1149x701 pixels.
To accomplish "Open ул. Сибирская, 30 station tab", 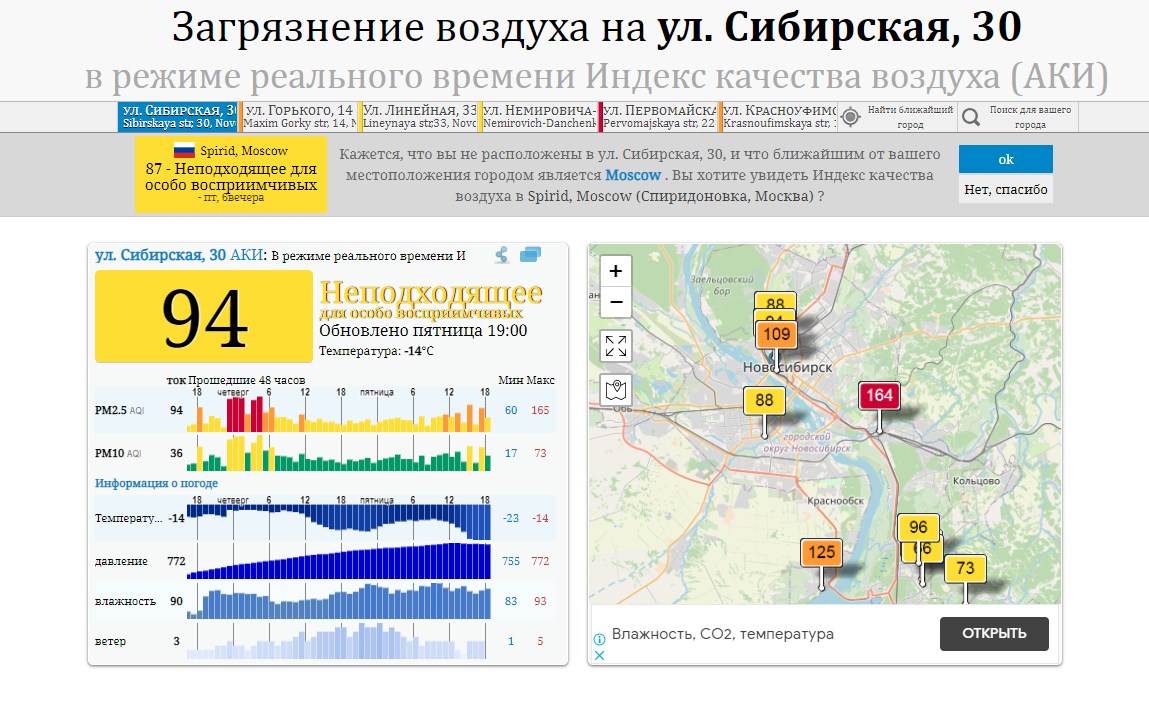I will coord(177,117).
